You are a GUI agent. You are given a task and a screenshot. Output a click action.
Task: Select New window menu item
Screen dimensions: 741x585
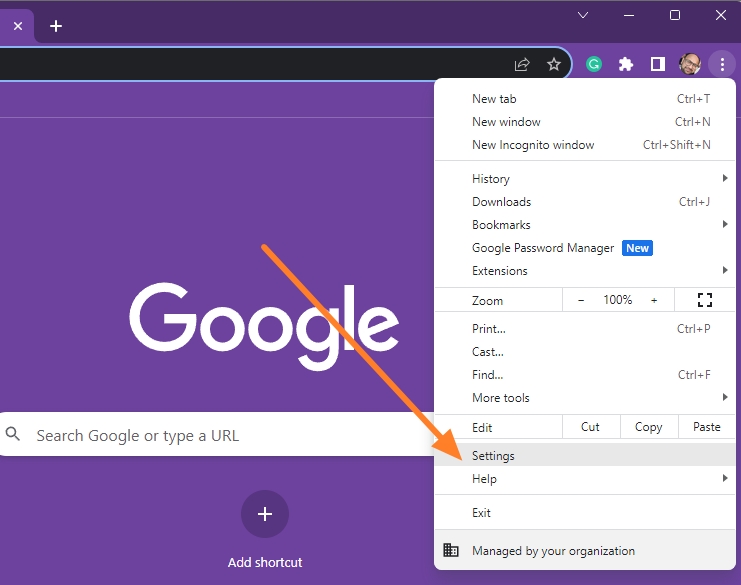click(x=585, y=122)
